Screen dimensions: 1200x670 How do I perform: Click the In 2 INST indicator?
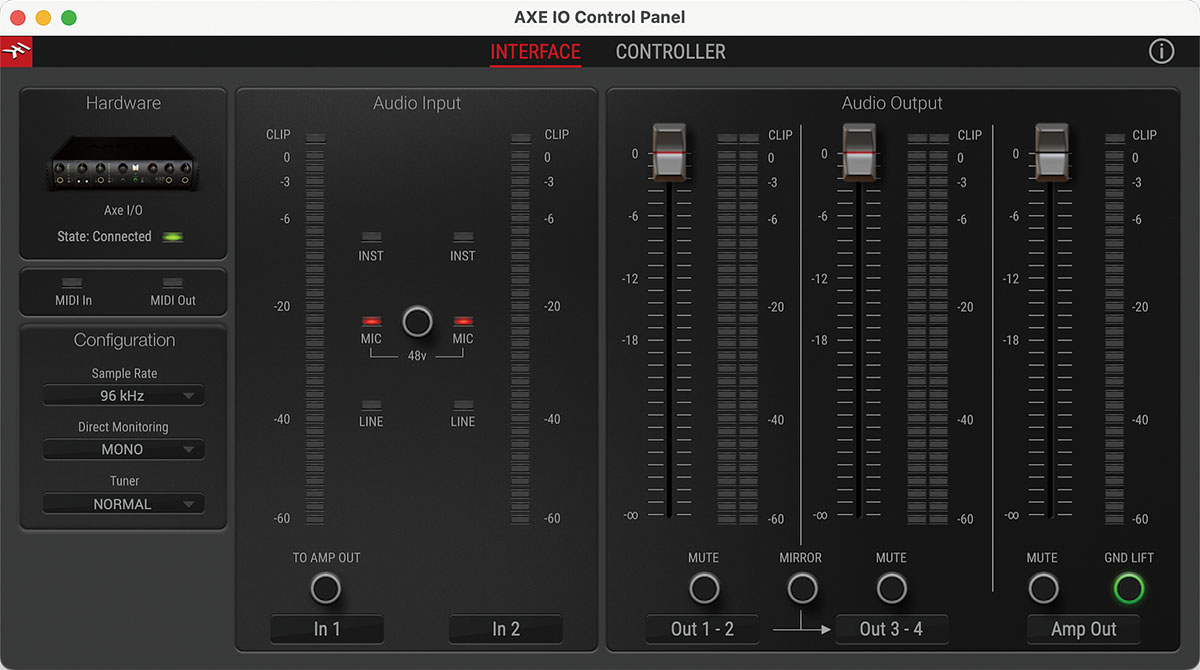point(463,238)
